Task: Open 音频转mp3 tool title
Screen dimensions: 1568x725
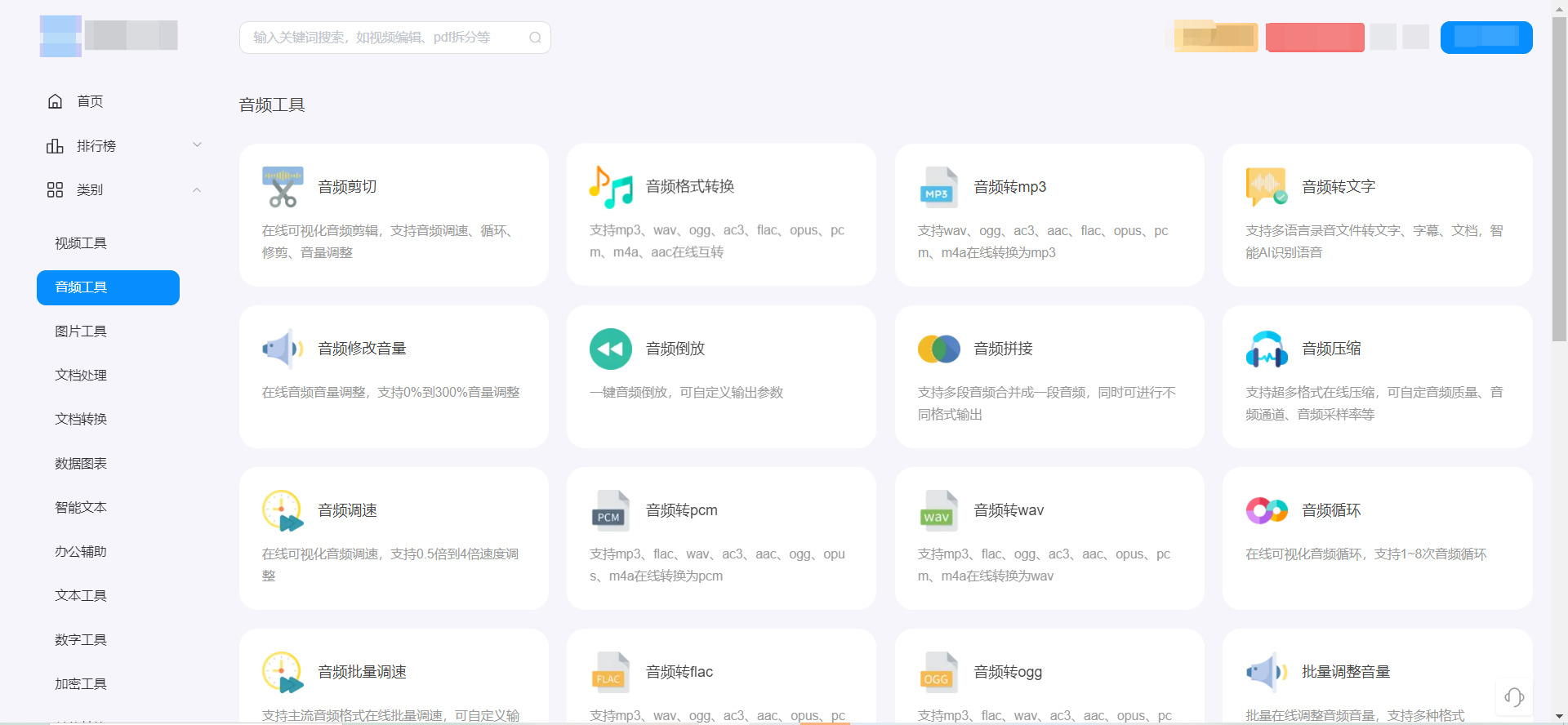Action: coord(1010,187)
